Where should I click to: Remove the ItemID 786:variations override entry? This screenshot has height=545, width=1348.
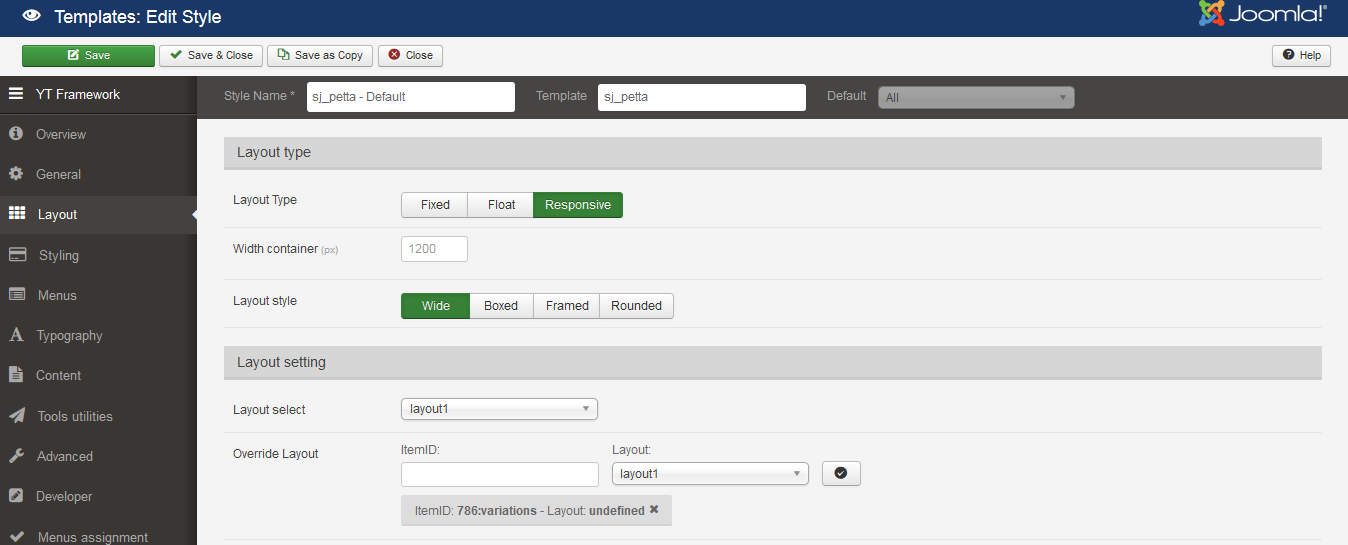(654, 510)
